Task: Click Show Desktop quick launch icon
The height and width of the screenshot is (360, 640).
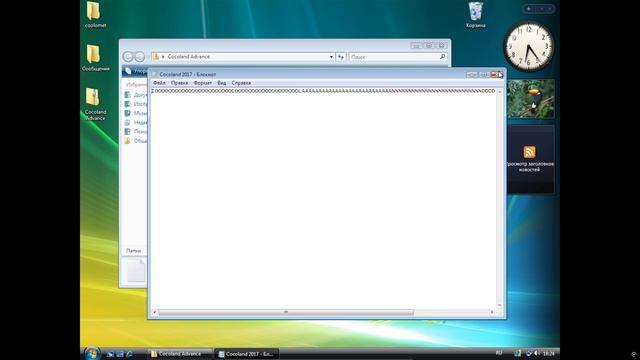Action: 110,354
